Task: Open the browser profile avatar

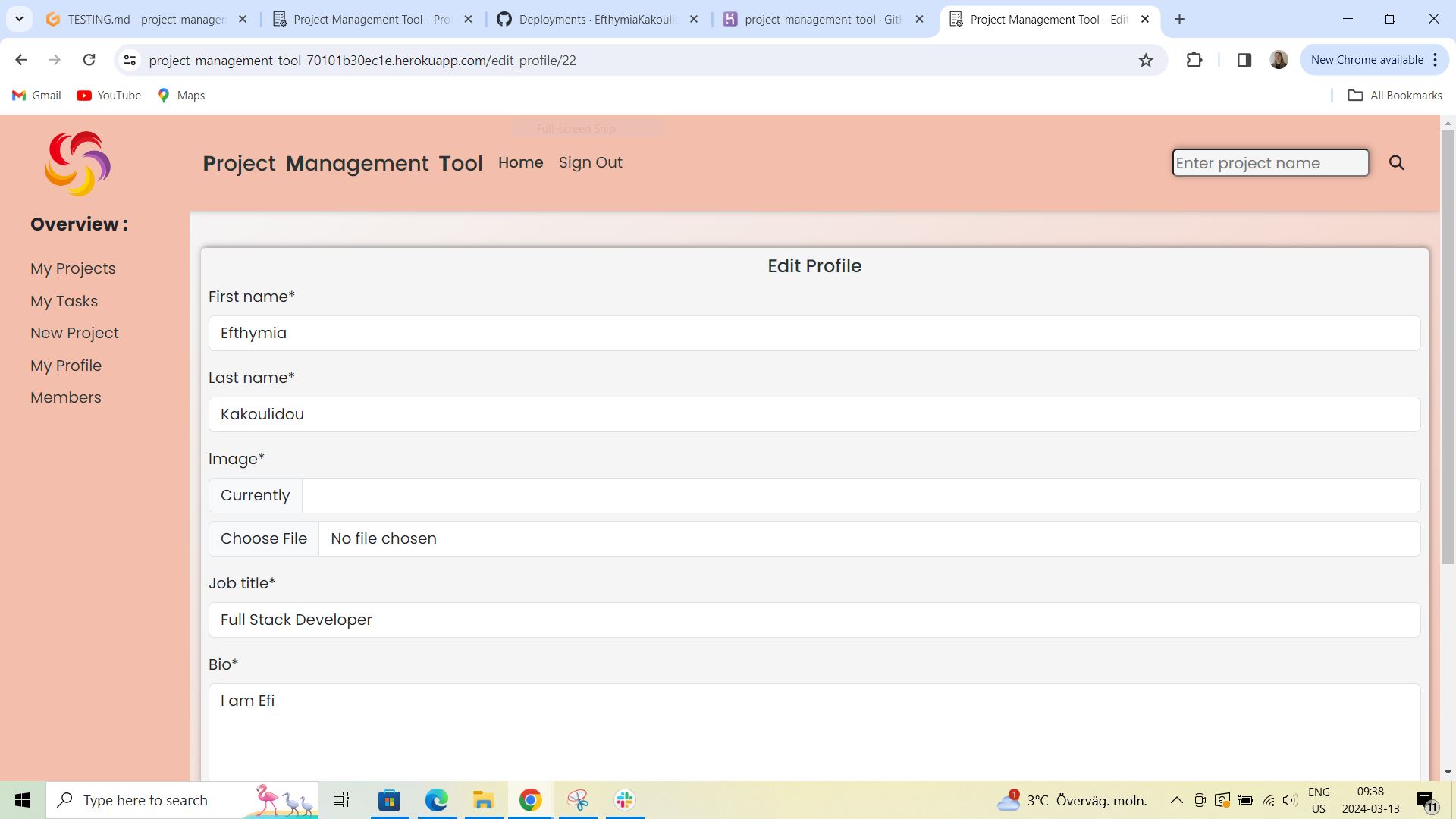Action: (x=1279, y=60)
